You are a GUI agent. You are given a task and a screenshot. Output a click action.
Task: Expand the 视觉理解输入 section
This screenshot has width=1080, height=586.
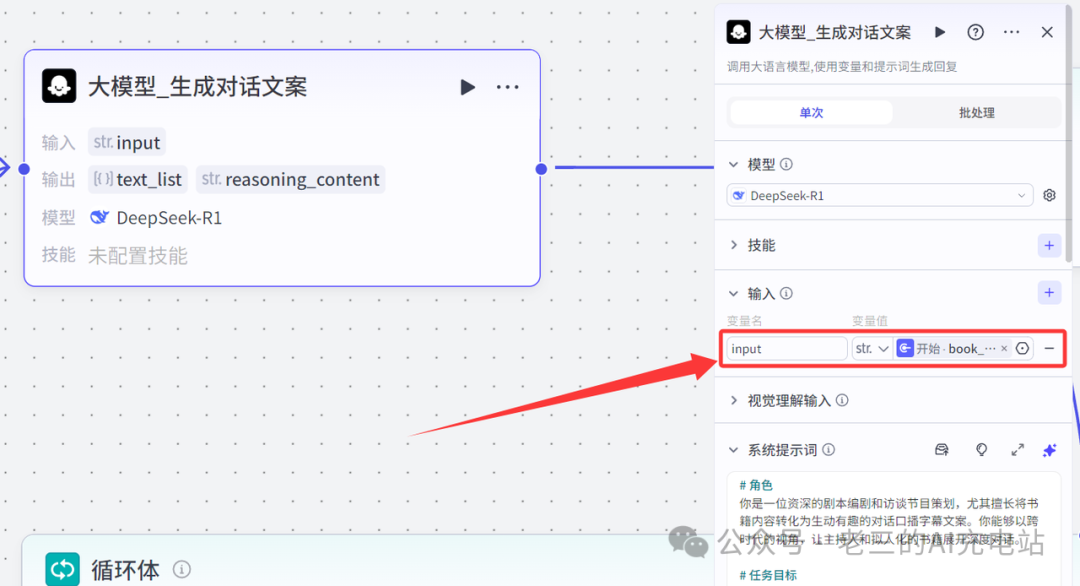[734, 401]
